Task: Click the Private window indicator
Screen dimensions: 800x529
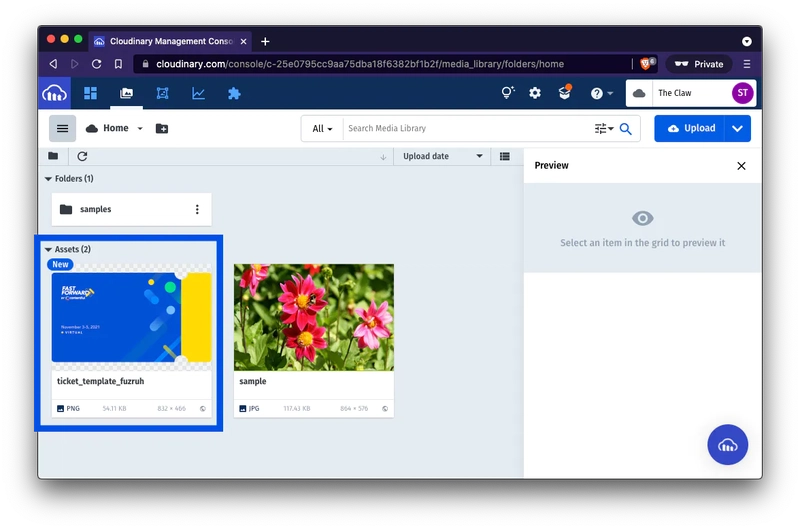Action: pyautogui.click(x=699, y=64)
